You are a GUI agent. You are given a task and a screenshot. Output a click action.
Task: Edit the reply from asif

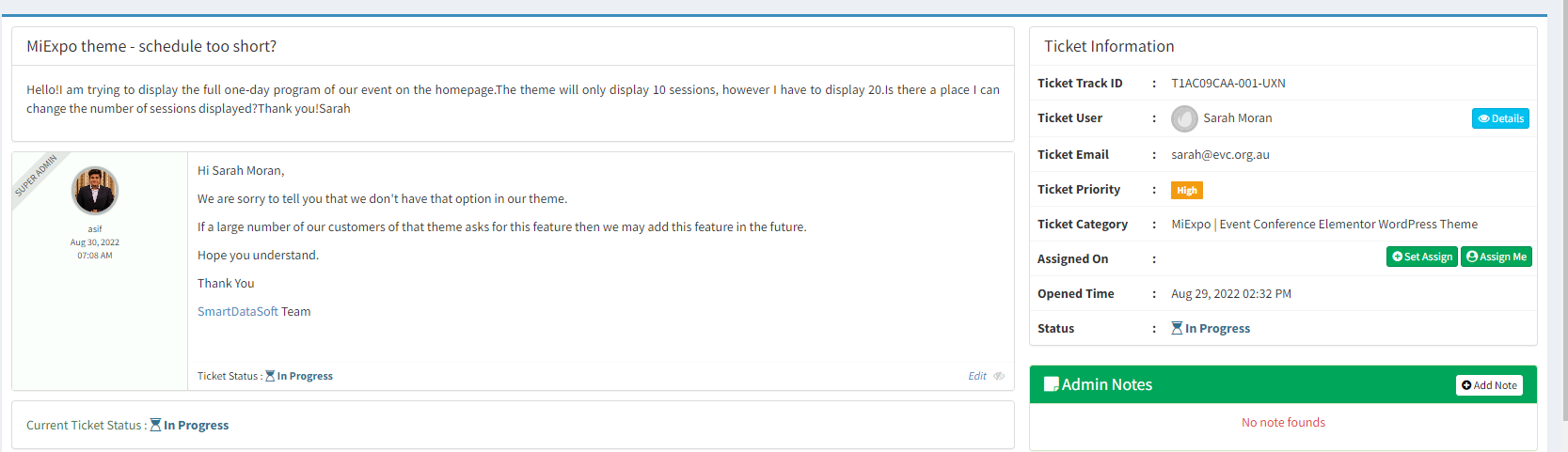977,376
